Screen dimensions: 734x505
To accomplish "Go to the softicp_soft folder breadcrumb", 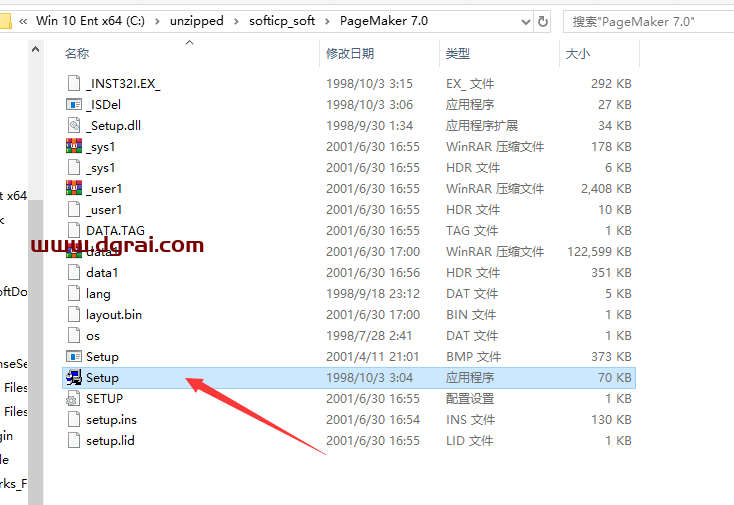I will click(282, 21).
